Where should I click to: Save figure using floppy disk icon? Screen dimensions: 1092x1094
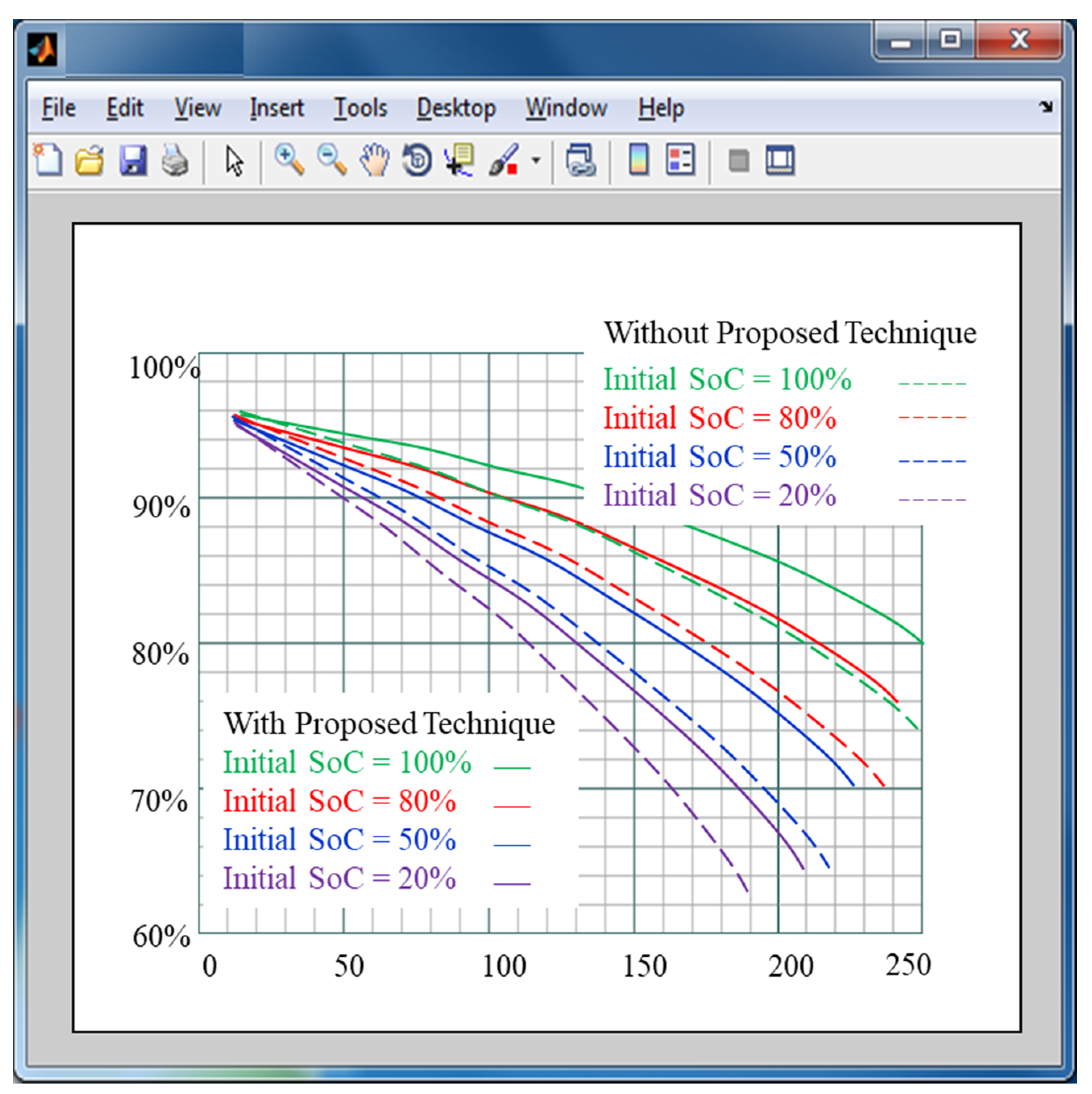(133, 160)
